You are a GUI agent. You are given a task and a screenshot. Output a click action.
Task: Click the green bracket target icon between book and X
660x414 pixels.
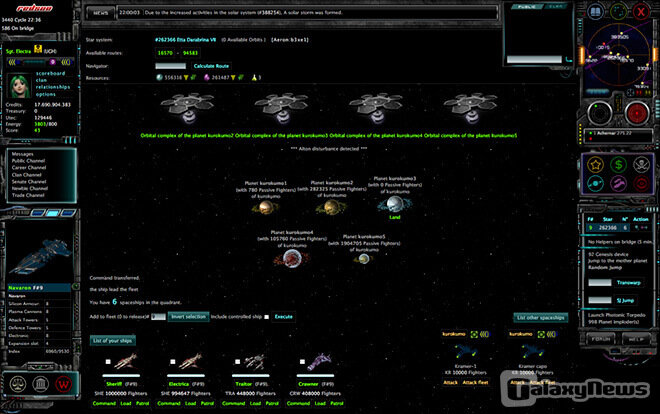pos(618,12)
